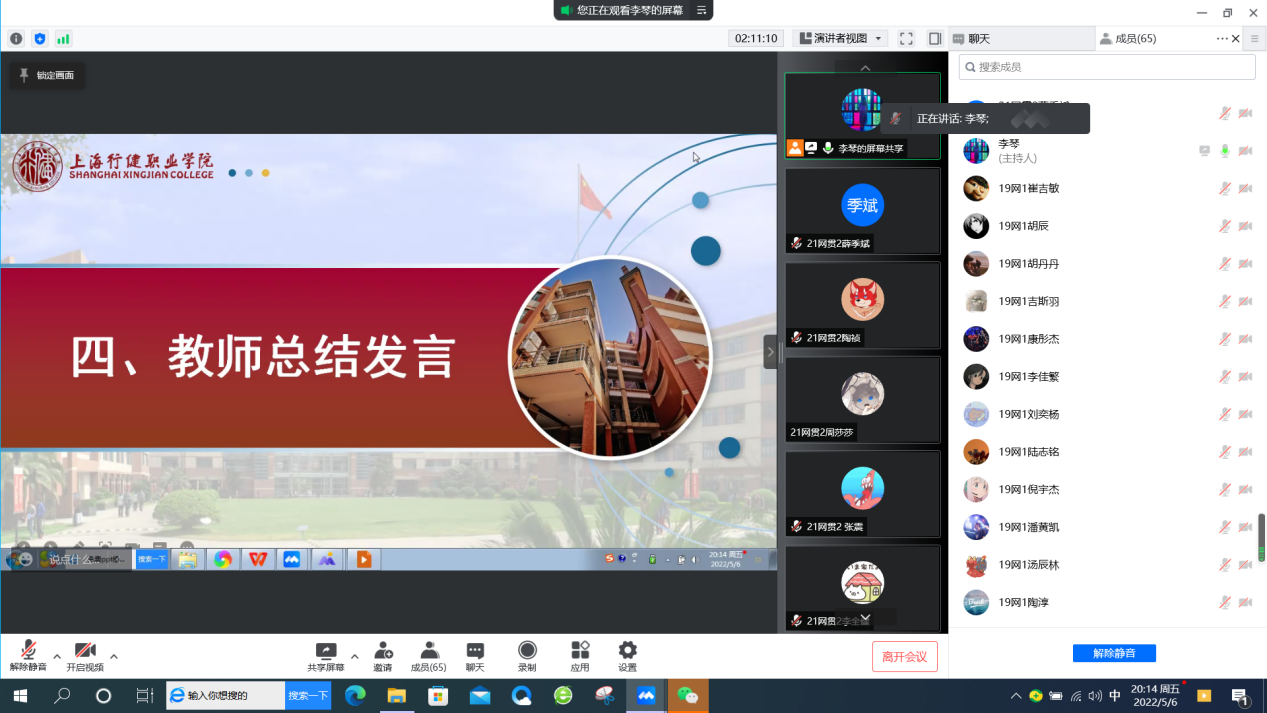Click the meeting info icon at top-left

click(16, 39)
